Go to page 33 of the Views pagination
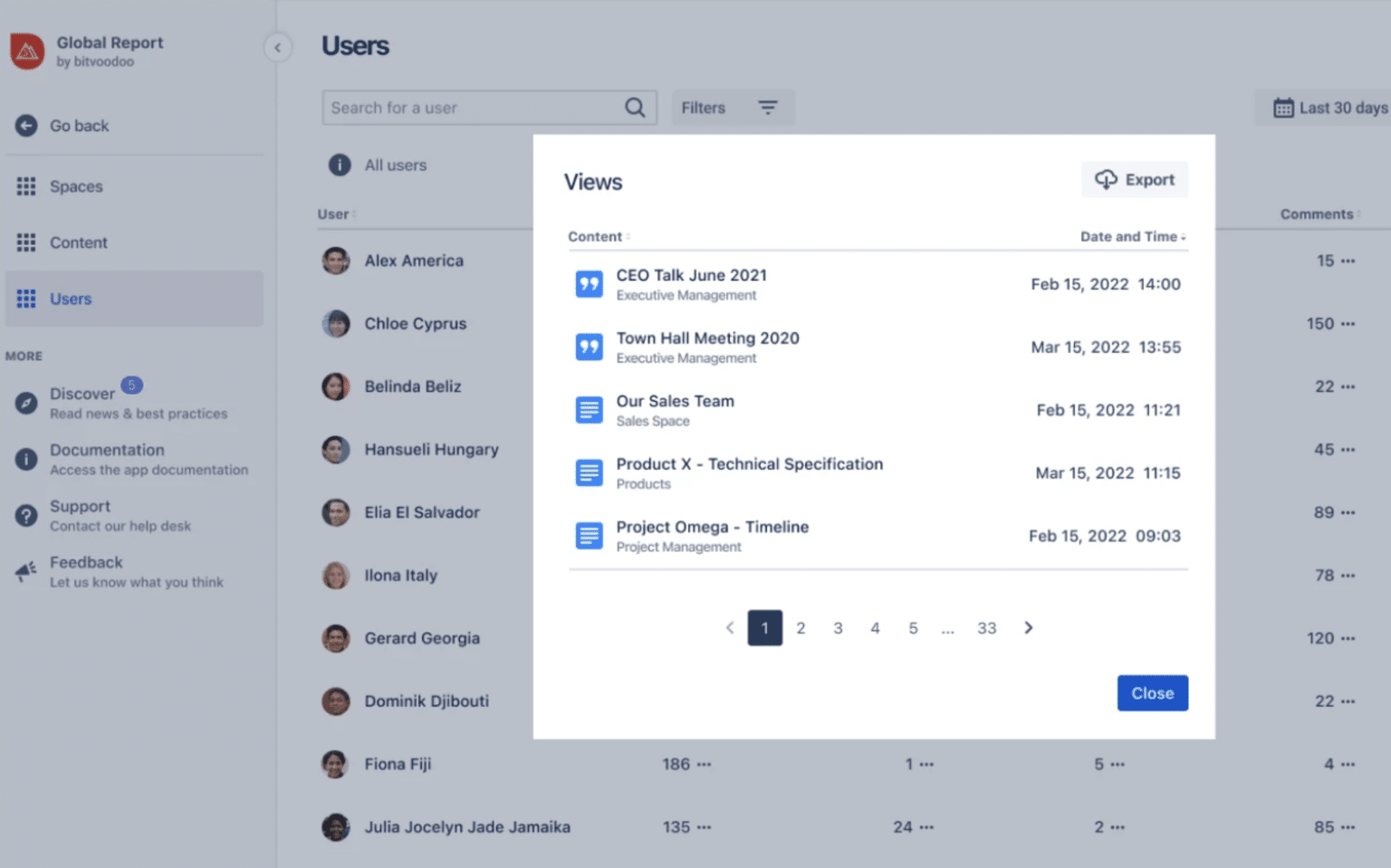This screenshot has height=868, width=1391. pyautogui.click(x=986, y=627)
